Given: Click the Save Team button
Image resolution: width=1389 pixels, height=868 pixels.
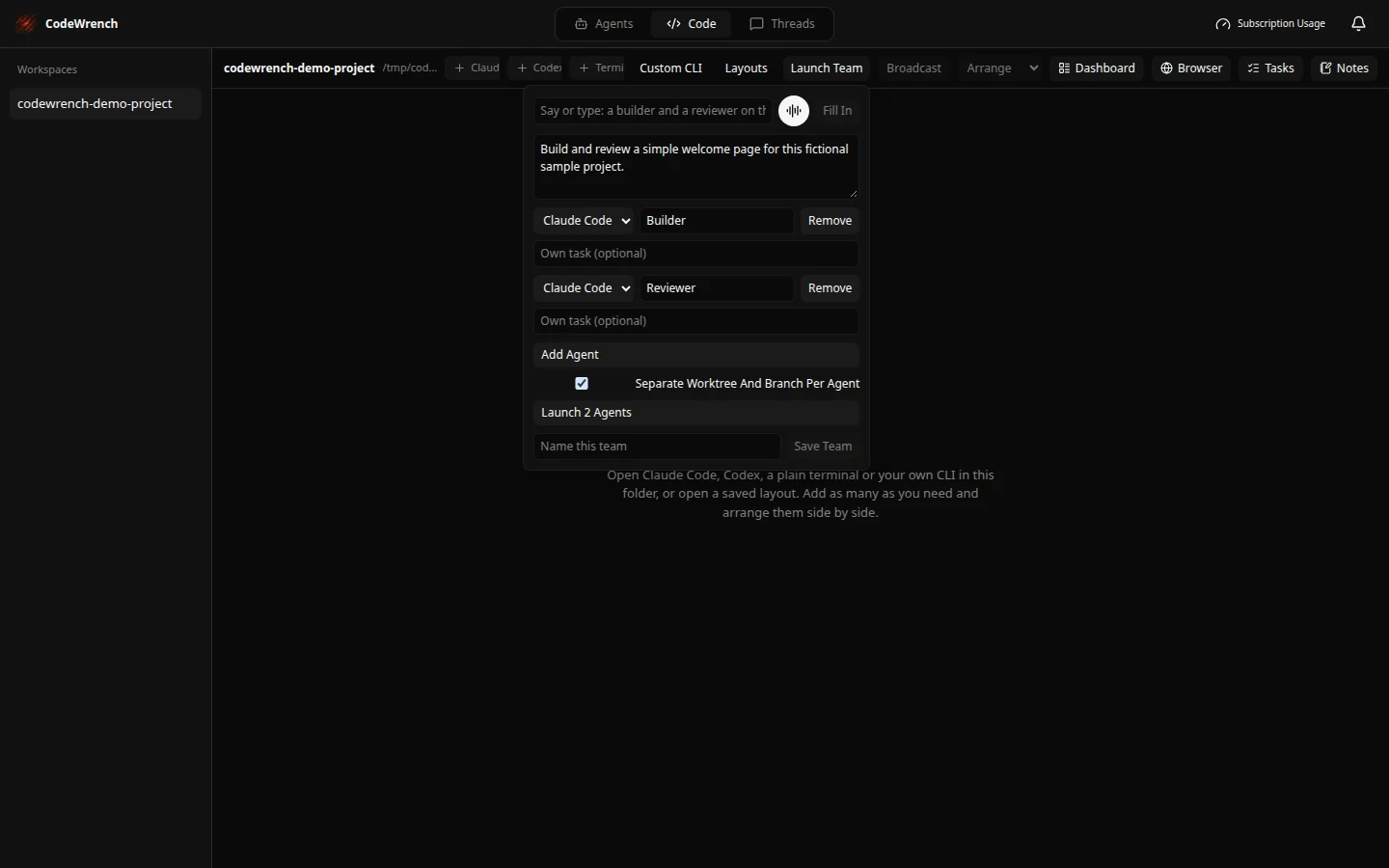Looking at the screenshot, I should pyautogui.click(x=823, y=447).
